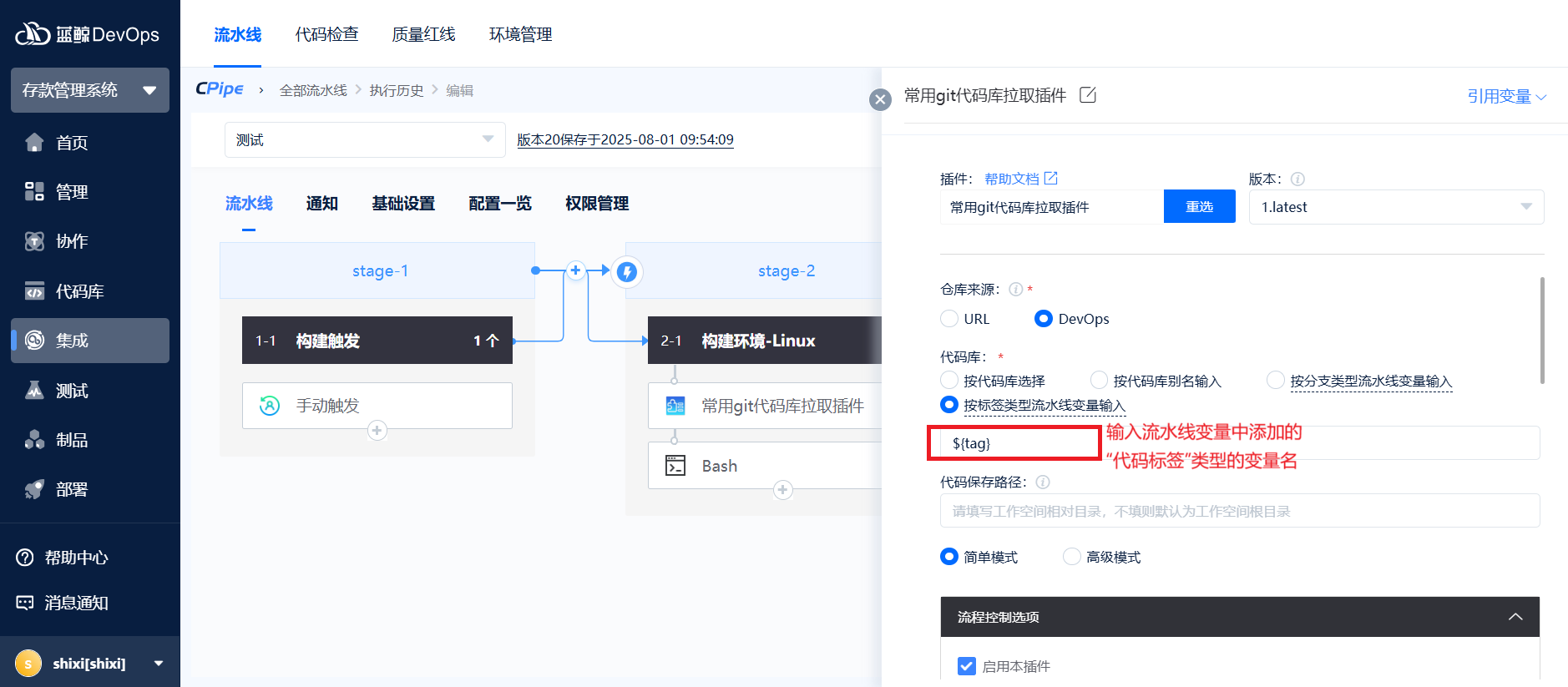
Task: Open the 基础设置 pipeline tab
Action: click(x=403, y=204)
